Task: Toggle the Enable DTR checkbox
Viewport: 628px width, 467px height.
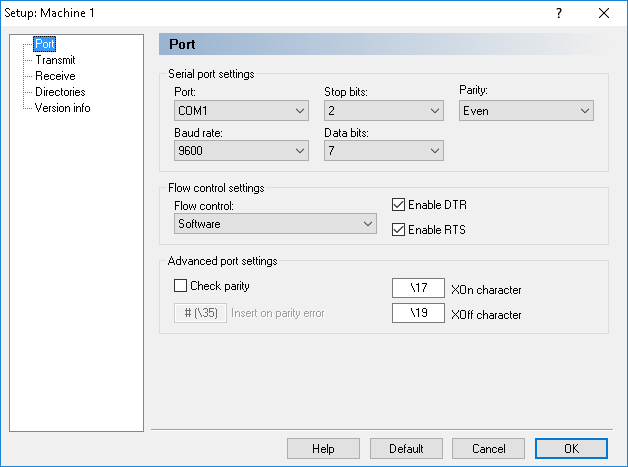Action: click(x=399, y=205)
